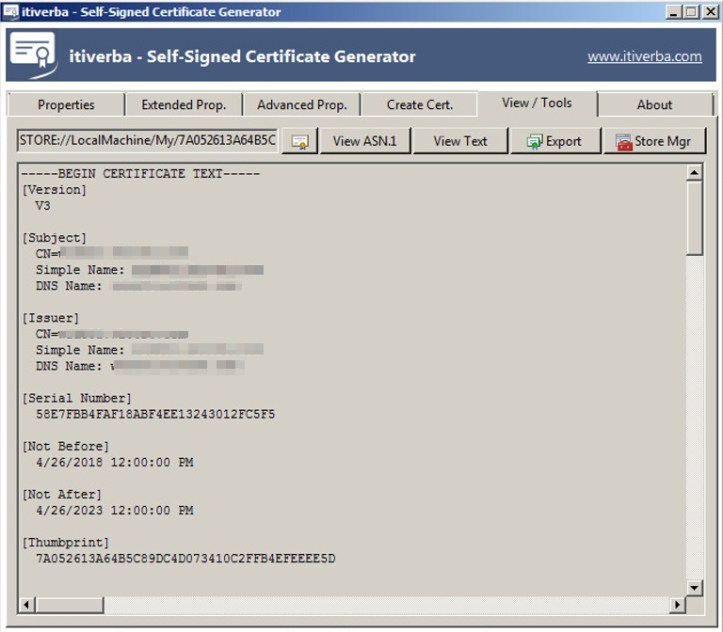This screenshot has height=632, width=723.
Task: Click the certificate picker icon beside store path
Action: (299, 142)
